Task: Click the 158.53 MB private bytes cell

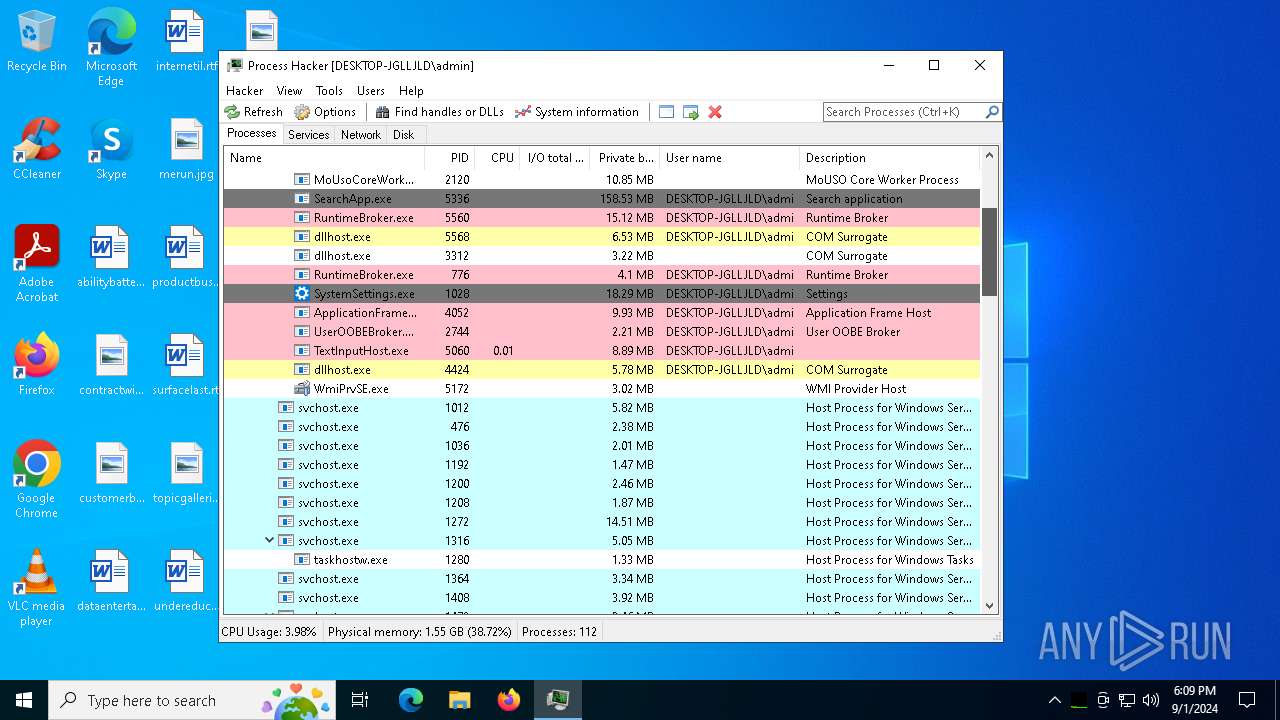Action: click(x=626, y=199)
